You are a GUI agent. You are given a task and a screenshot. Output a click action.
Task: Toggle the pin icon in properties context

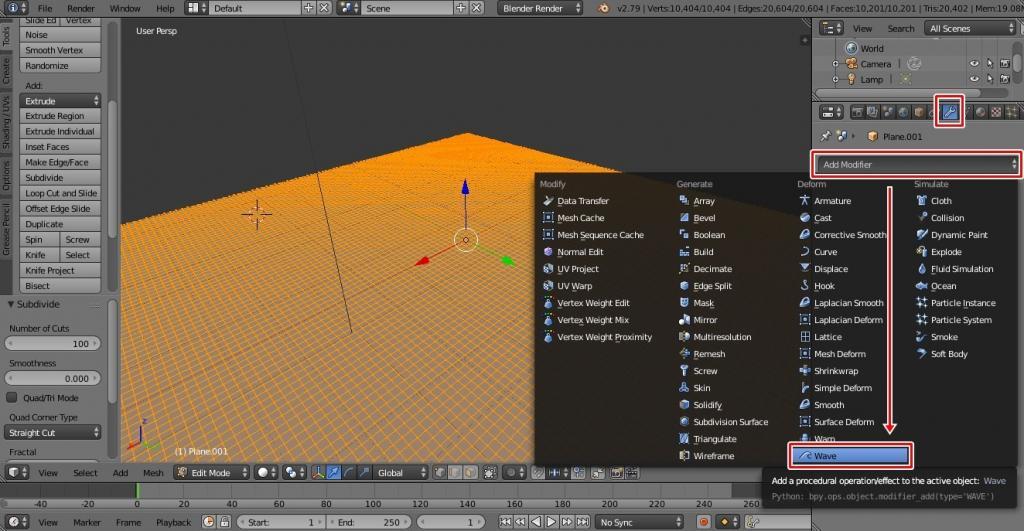pyautogui.click(x=825, y=136)
